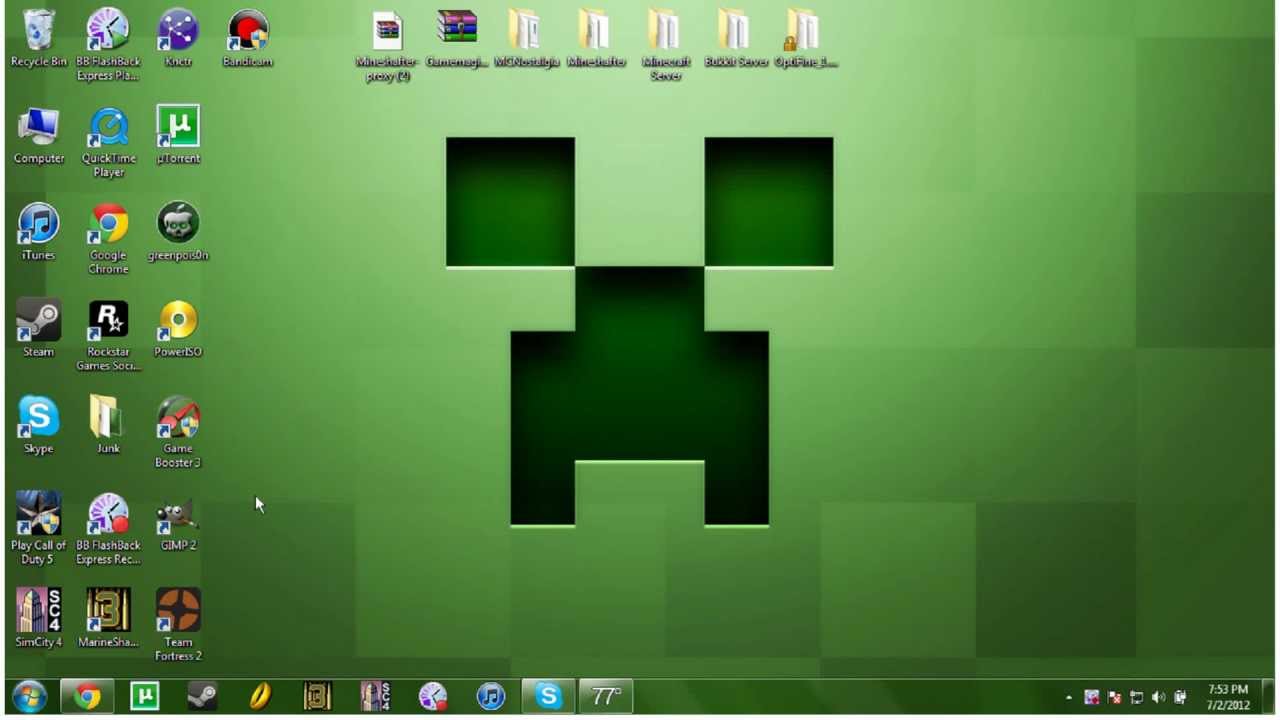Open Action Center flag with red X
This screenshot has width=1280, height=720.
[1114, 697]
